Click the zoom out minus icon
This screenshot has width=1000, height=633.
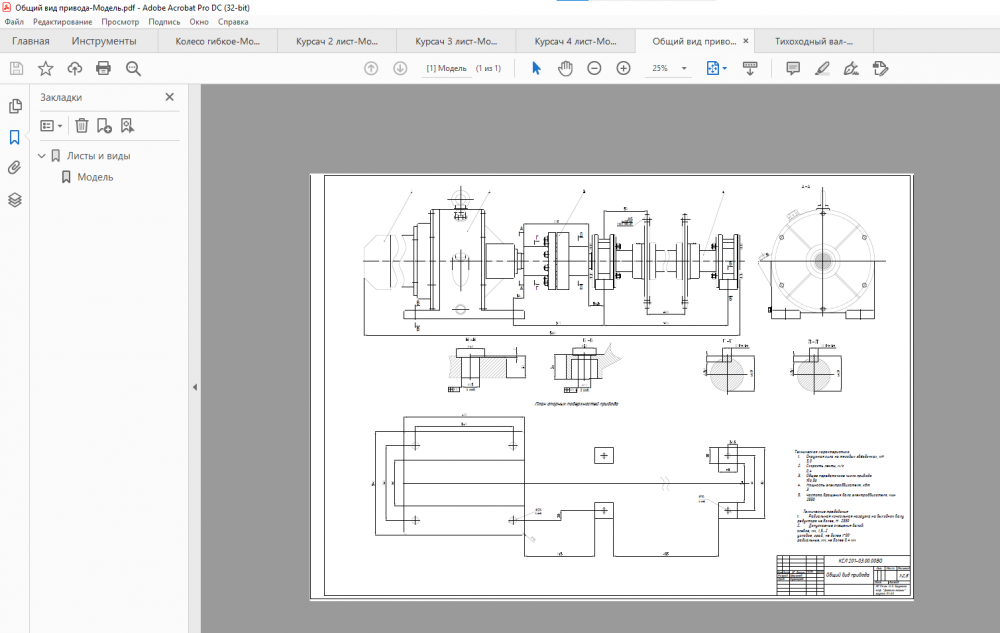click(x=594, y=68)
